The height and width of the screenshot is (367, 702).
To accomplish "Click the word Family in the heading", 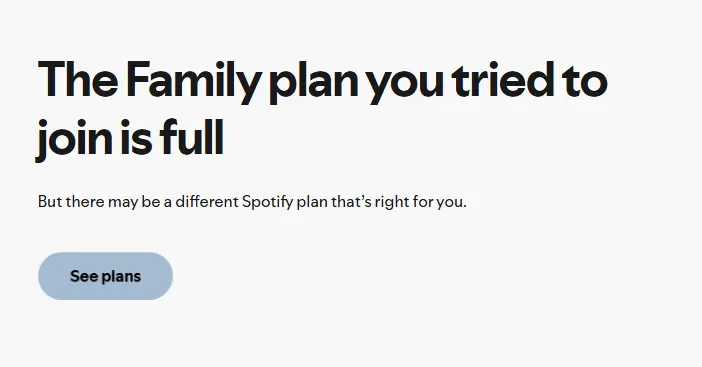I will pos(193,82).
